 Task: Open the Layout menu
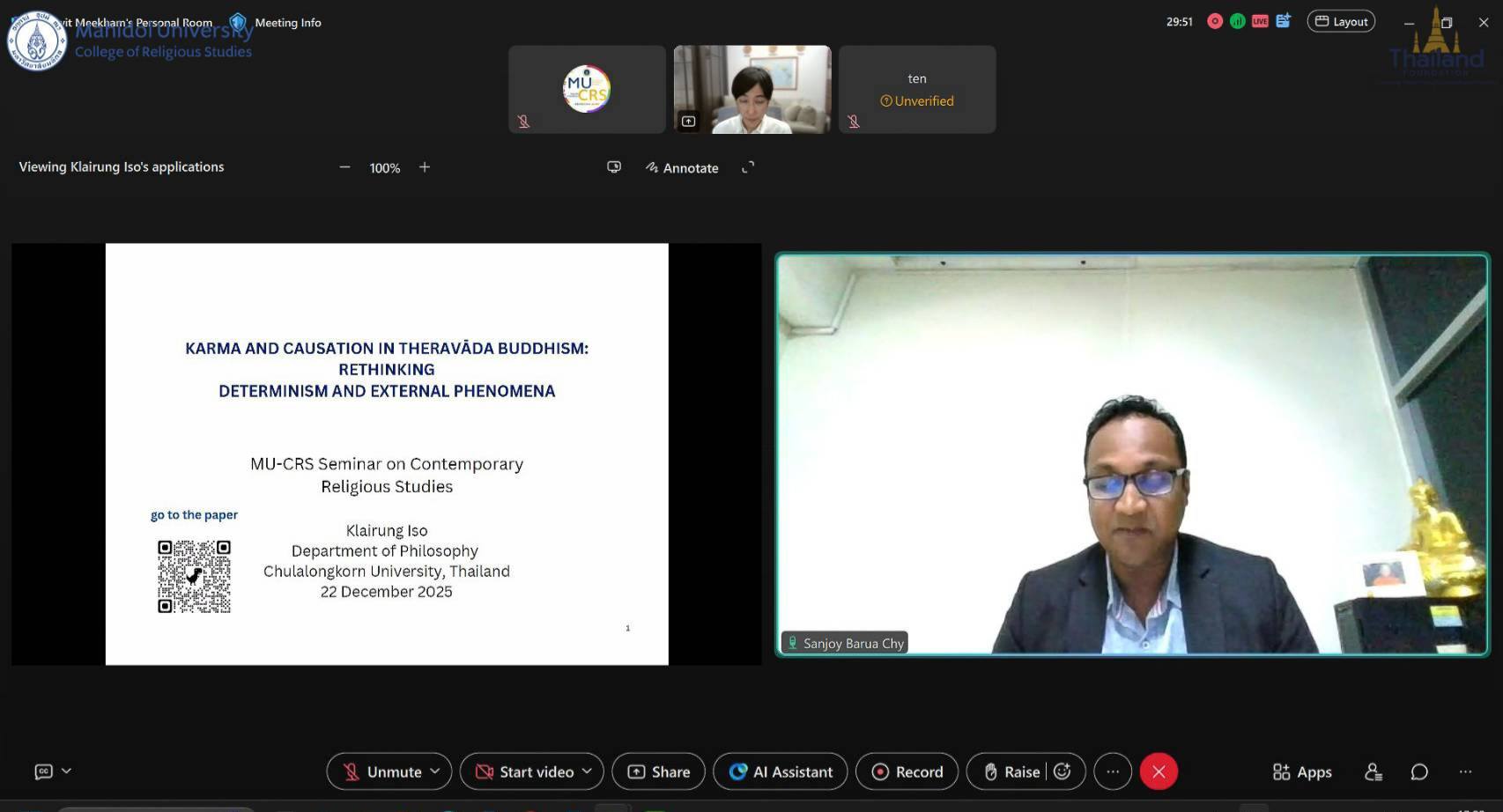click(x=1341, y=21)
